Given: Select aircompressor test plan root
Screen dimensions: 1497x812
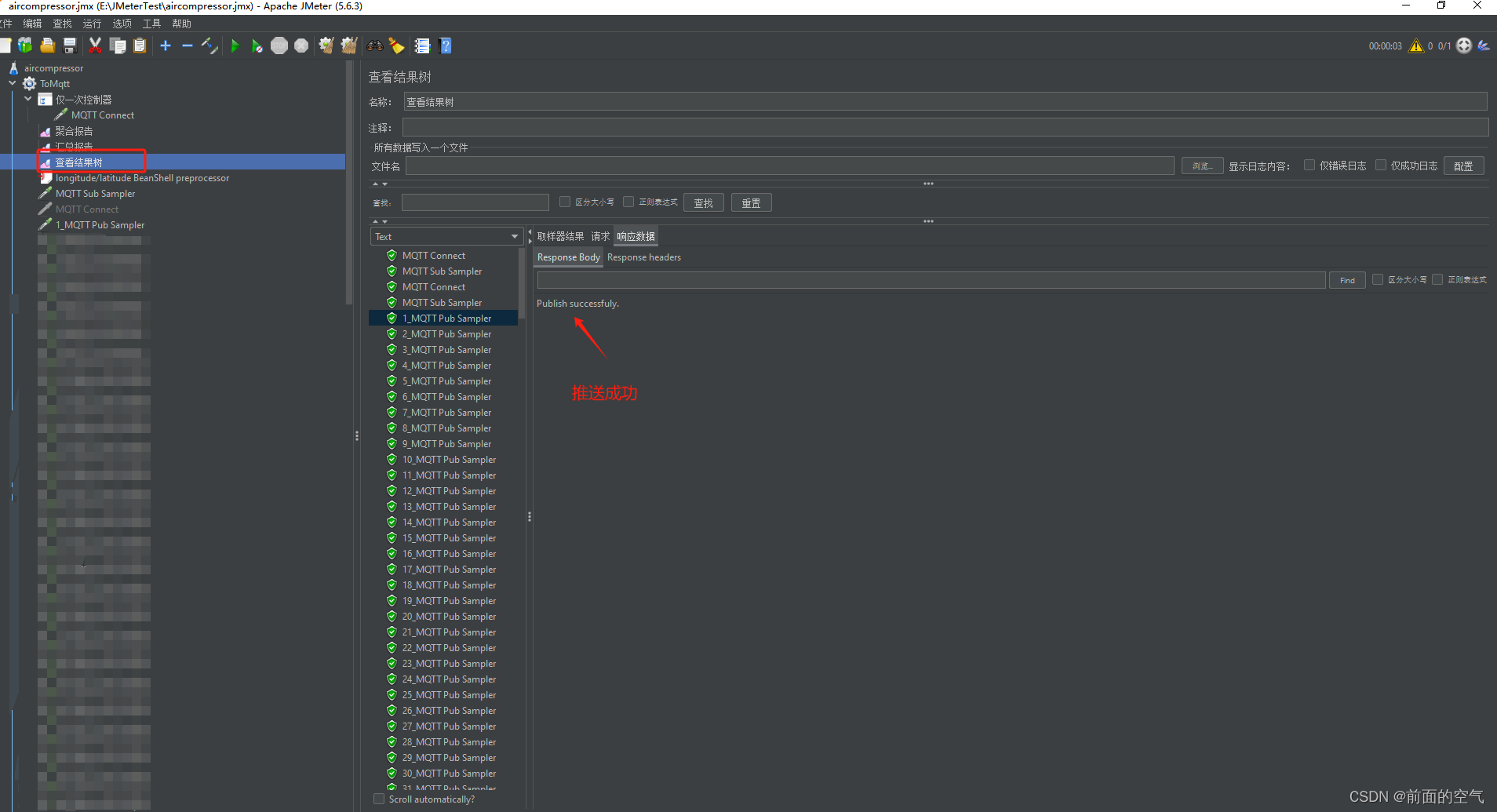Looking at the screenshot, I should [x=53, y=68].
